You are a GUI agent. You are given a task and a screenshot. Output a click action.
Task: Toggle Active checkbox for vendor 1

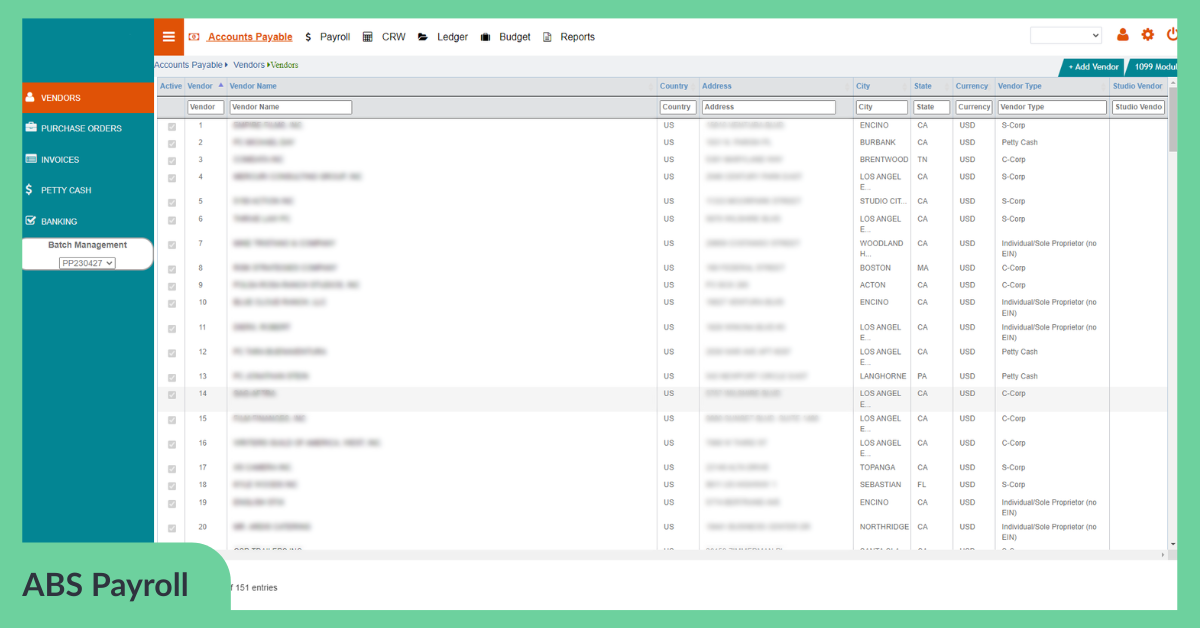pyautogui.click(x=172, y=127)
